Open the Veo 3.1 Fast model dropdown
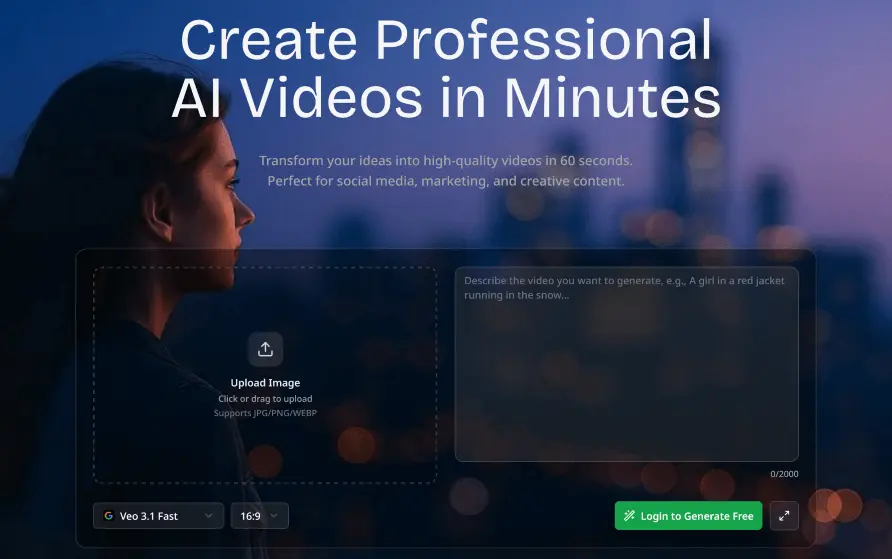 (158, 516)
